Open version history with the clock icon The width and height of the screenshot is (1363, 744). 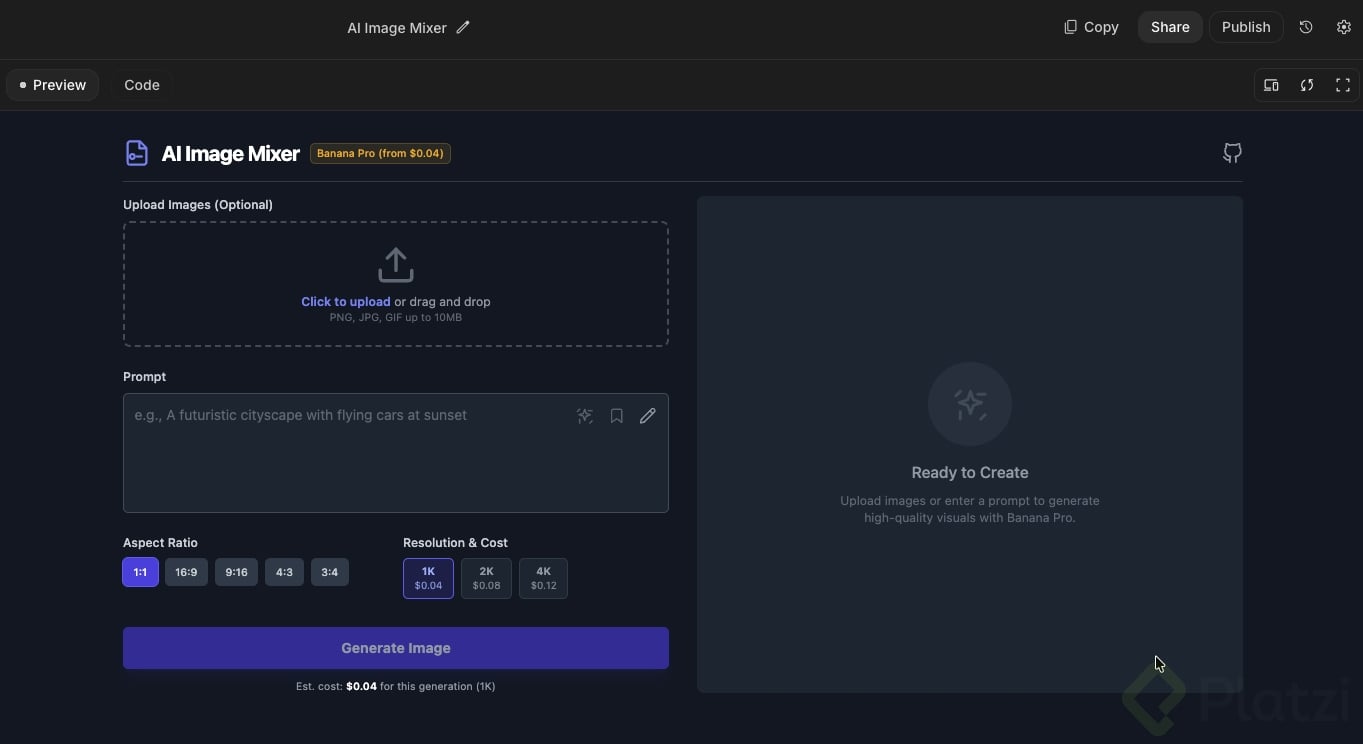tap(1306, 27)
